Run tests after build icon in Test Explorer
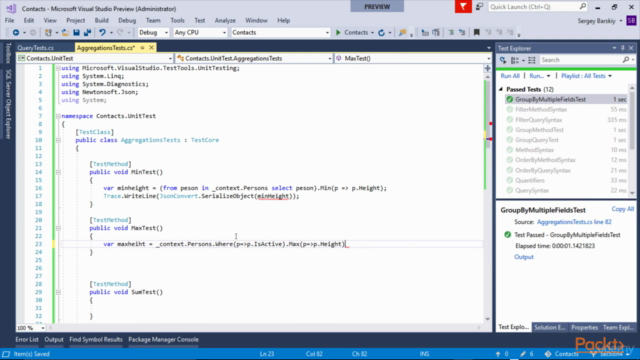This screenshot has width=640, height=360. [x=503, y=60]
